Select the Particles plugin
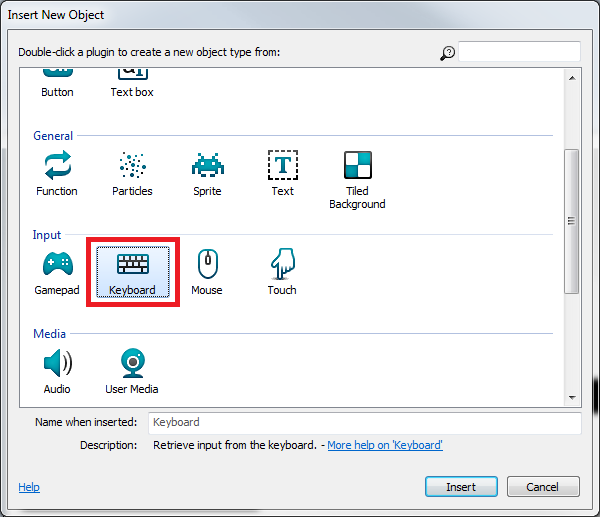 pos(132,173)
